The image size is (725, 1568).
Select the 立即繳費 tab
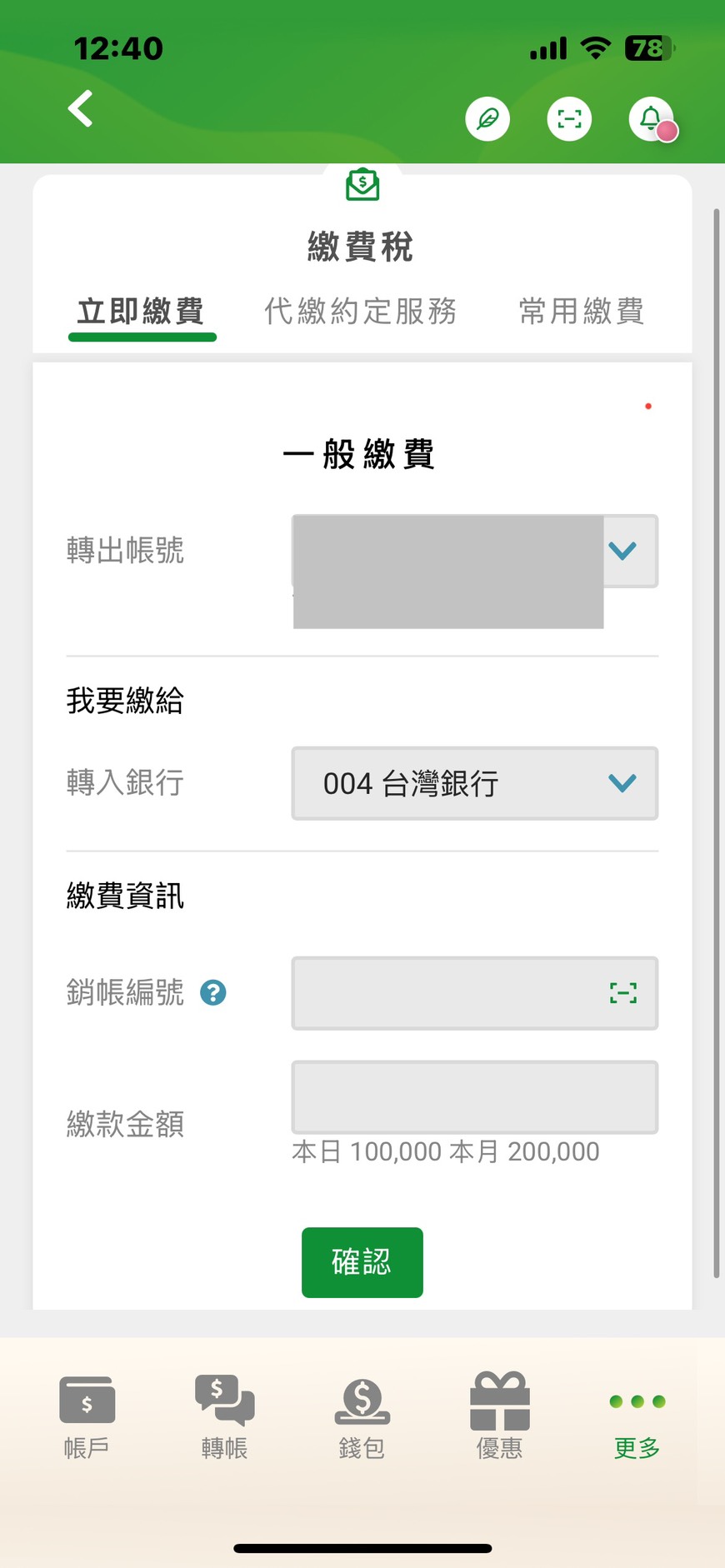pos(141,312)
